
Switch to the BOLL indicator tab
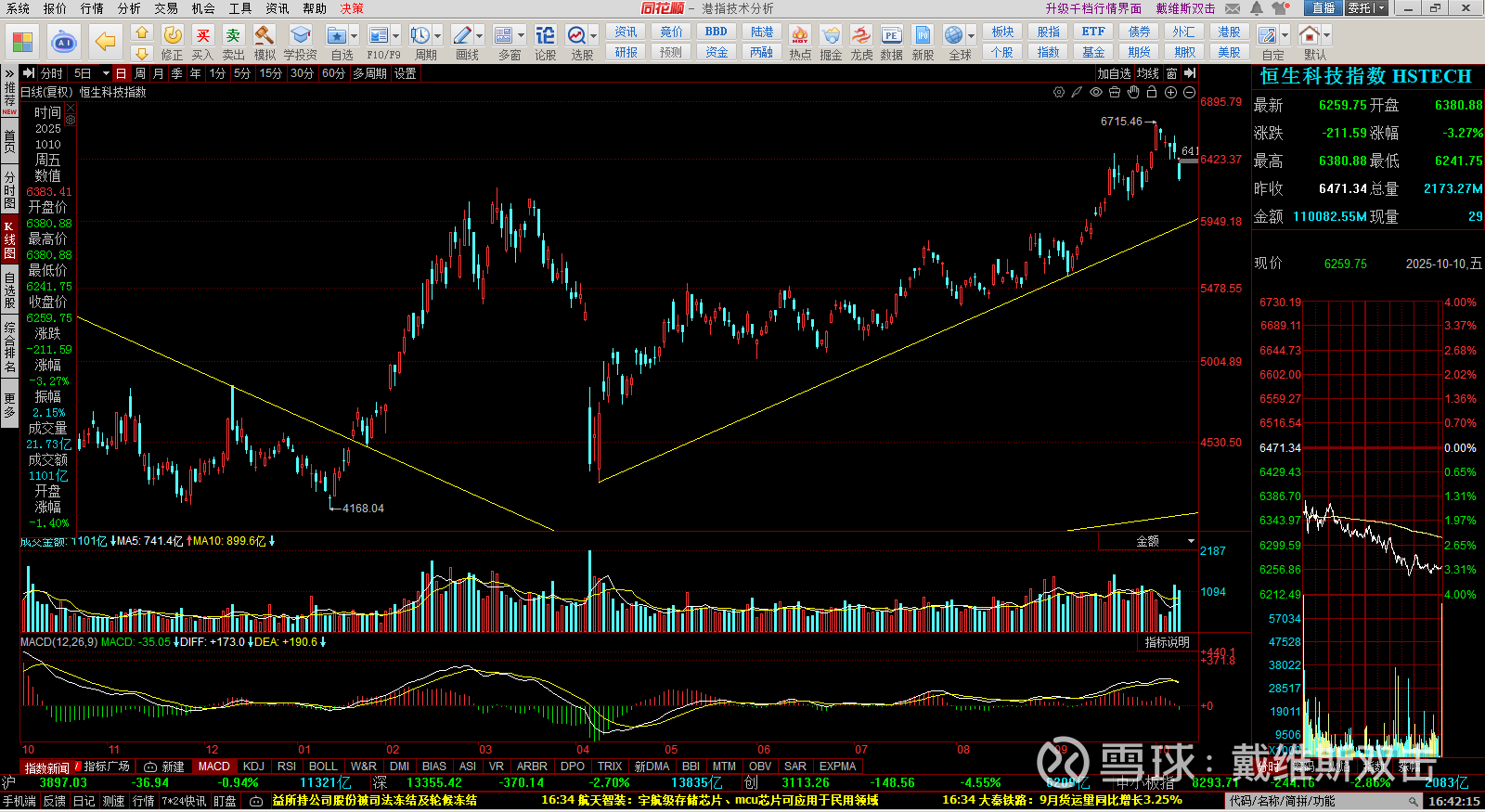point(323,767)
